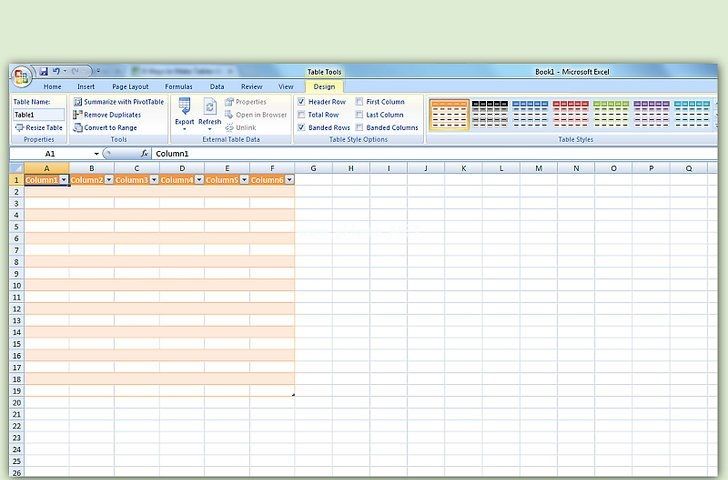This screenshot has height=480, width=728.
Task: Click the Undo arrow icon
Action: click(x=57, y=72)
